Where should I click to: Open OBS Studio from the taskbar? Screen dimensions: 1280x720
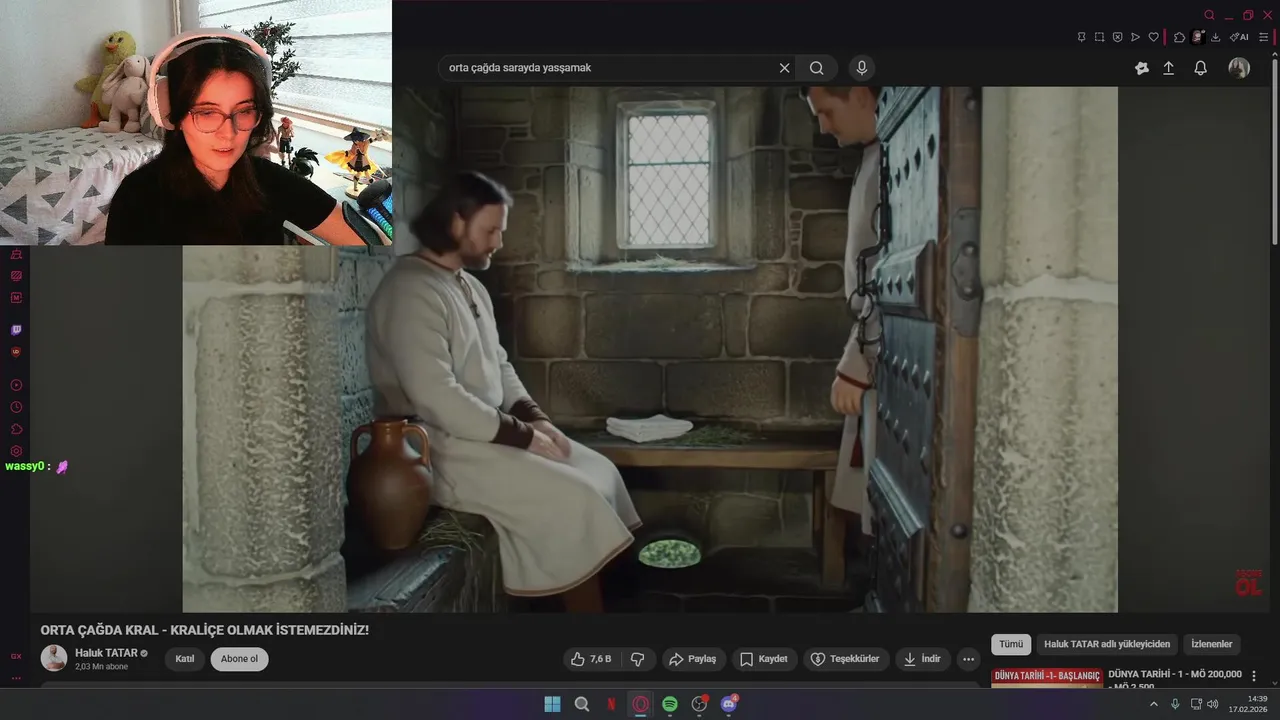[700, 704]
